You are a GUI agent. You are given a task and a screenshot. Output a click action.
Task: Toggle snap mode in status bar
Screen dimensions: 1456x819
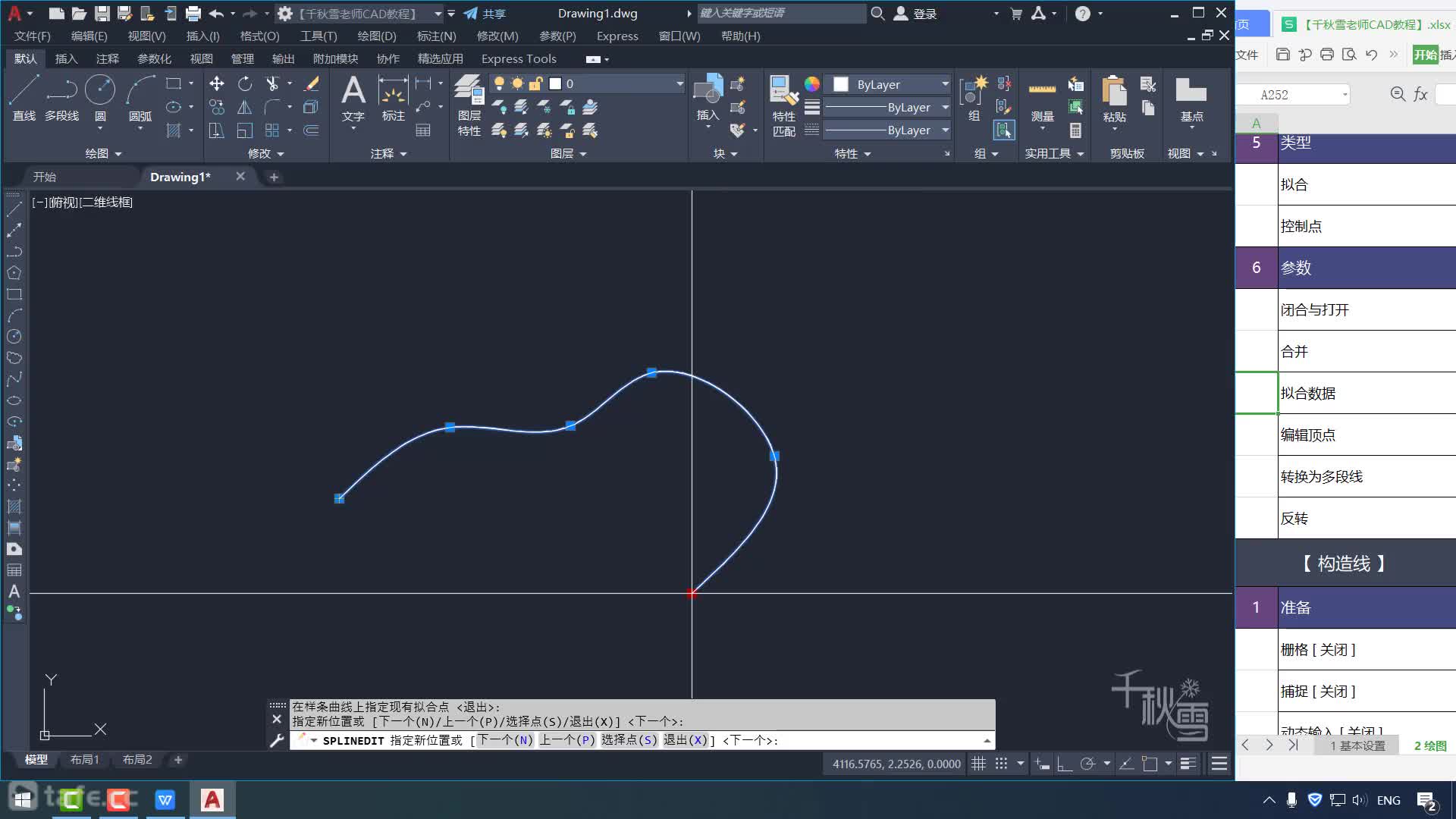coord(1001,764)
